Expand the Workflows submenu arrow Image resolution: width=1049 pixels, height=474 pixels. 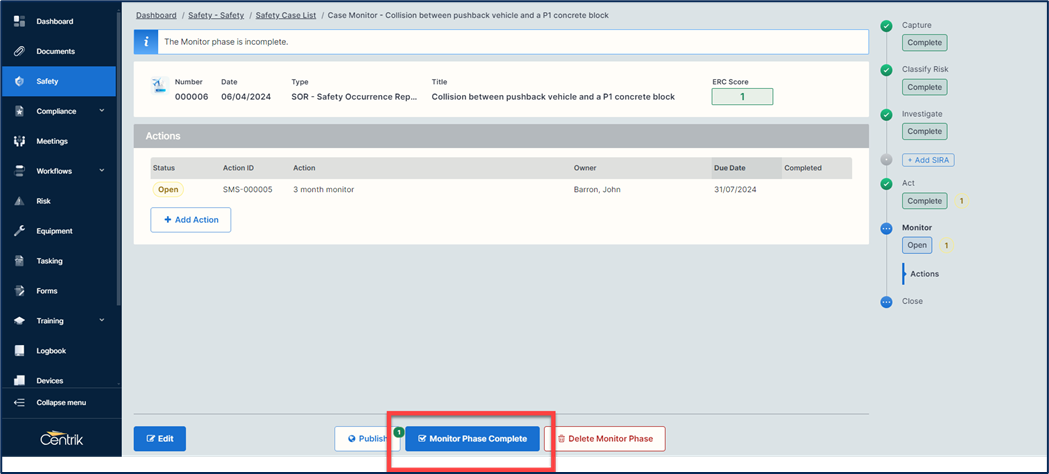pos(102,171)
